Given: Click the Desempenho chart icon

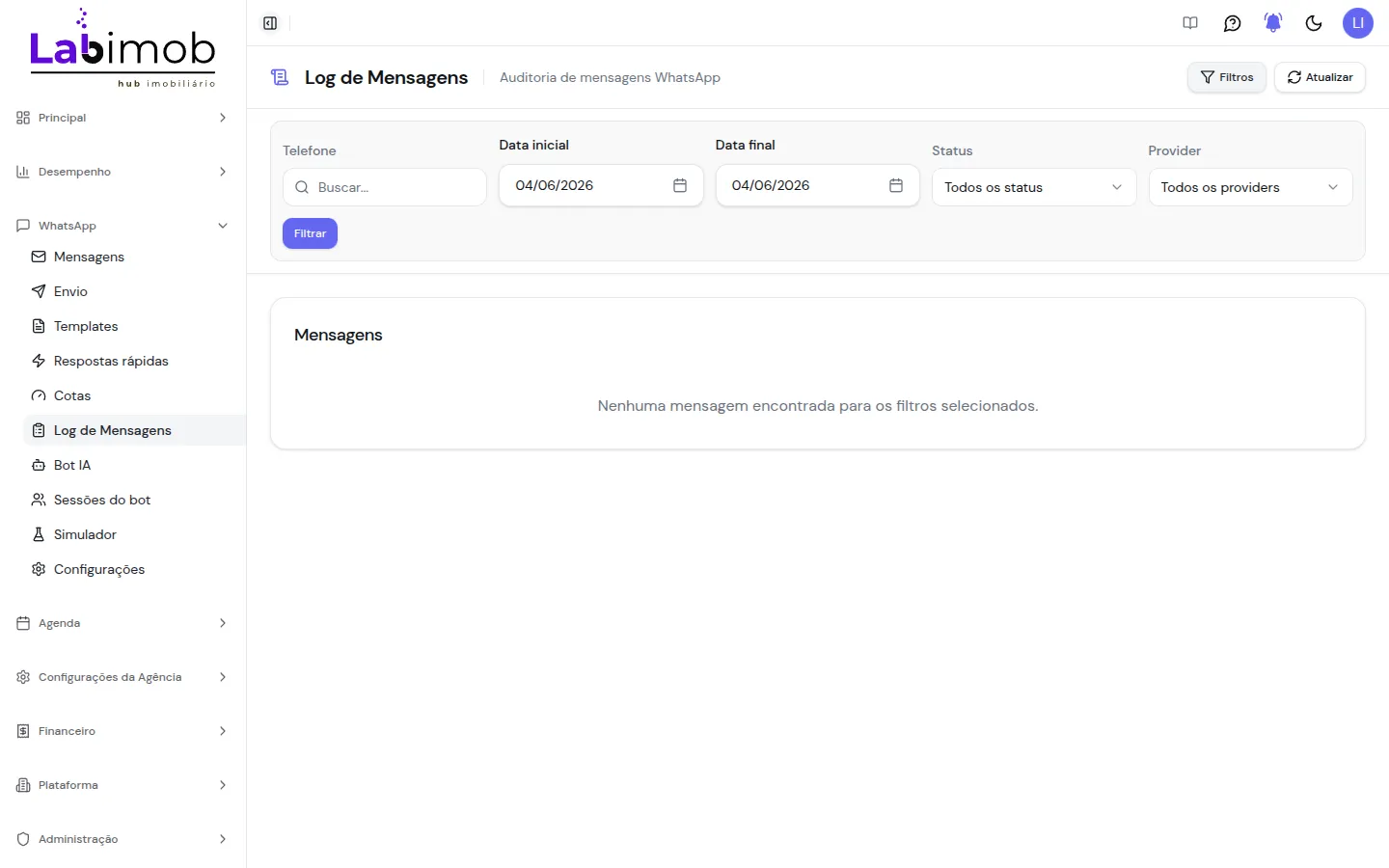Looking at the screenshot, I should [23, 172].
